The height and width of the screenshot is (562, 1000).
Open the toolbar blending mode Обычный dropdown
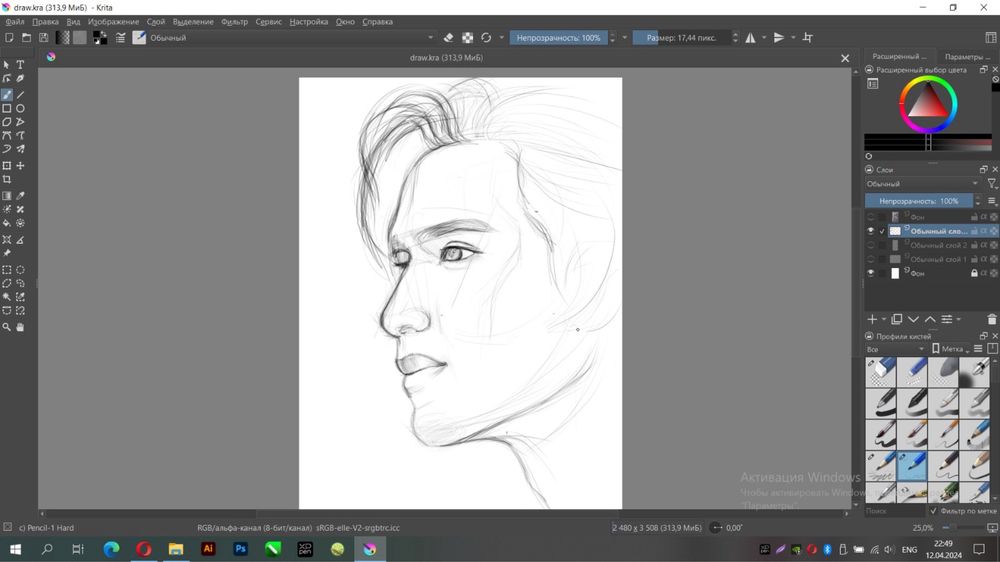(x=291, y=38)
